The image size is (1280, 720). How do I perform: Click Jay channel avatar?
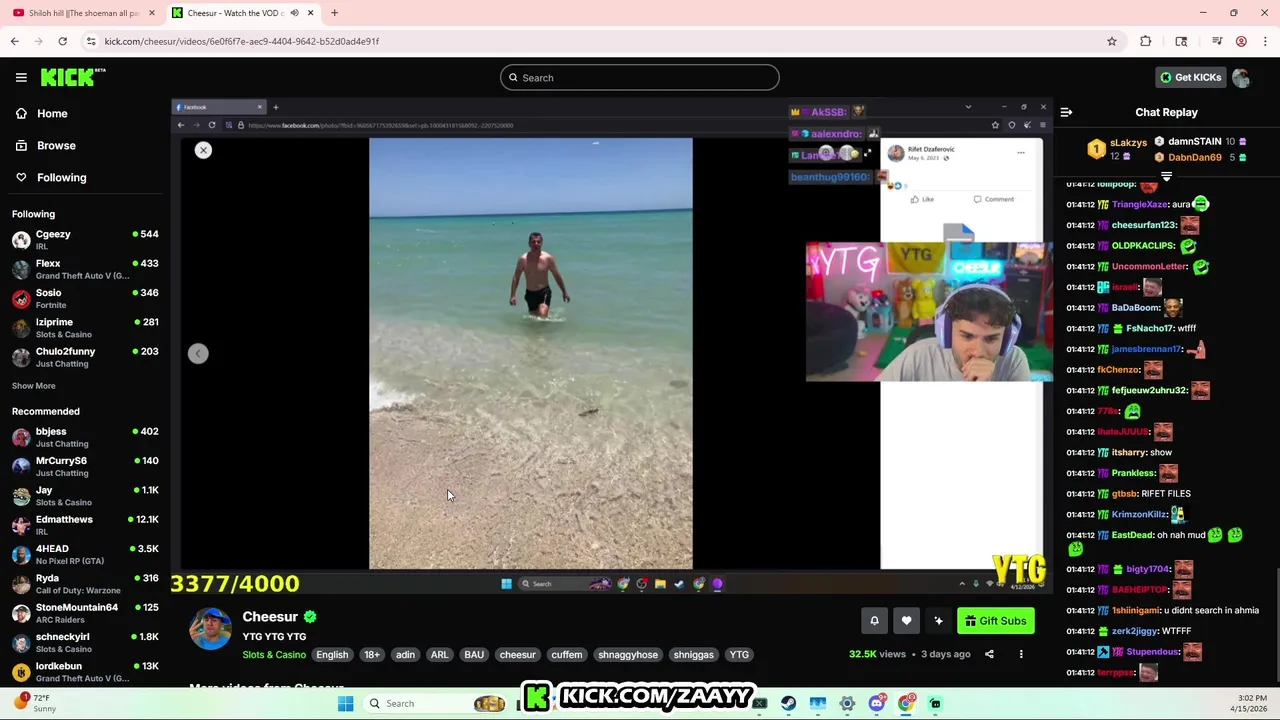tap(21, 496)
